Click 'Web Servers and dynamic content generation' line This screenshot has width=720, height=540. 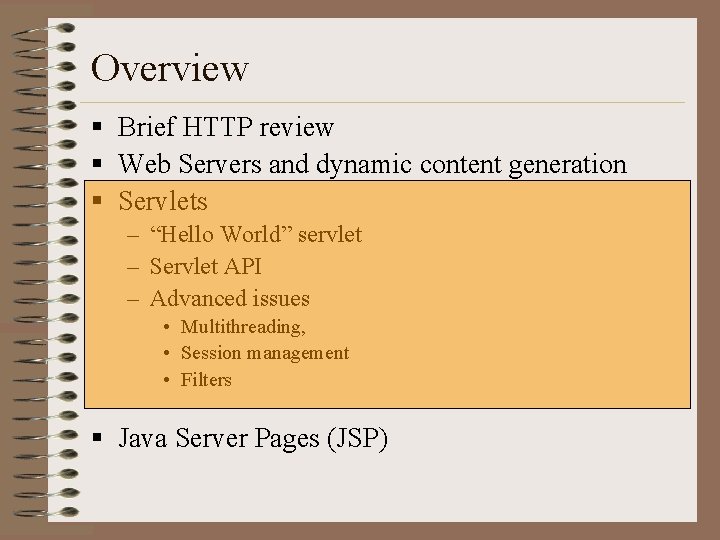pos(372,164)
